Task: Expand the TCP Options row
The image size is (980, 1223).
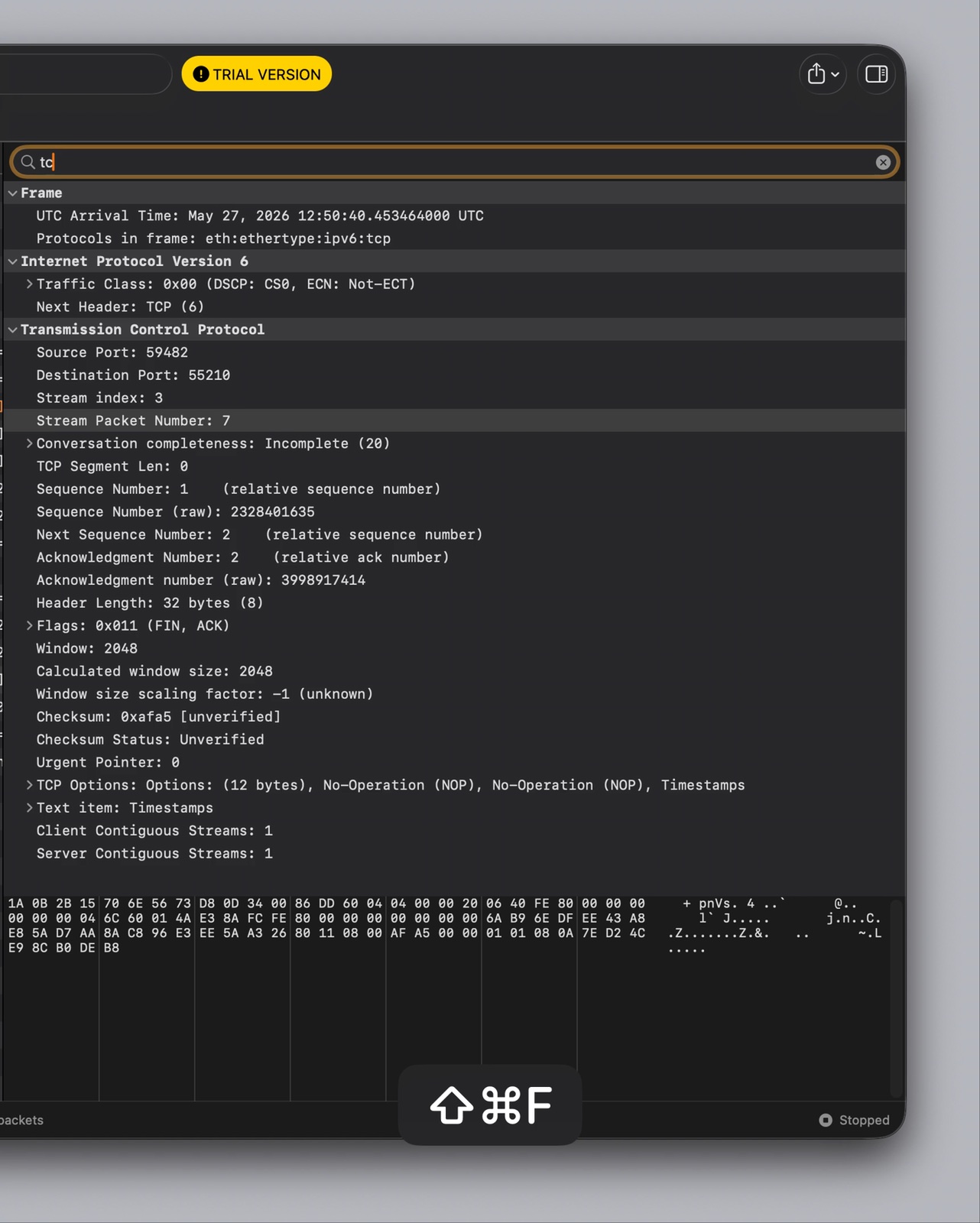Action: pos(29,785)
